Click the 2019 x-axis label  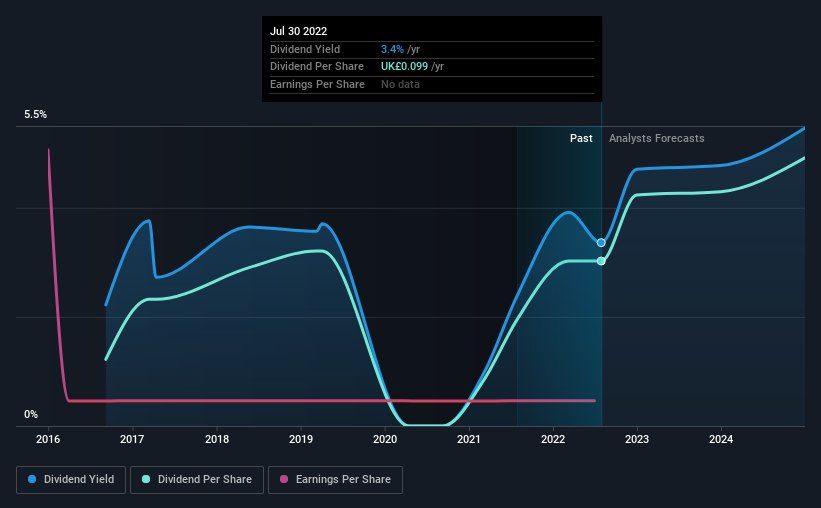tap(301, 439)
